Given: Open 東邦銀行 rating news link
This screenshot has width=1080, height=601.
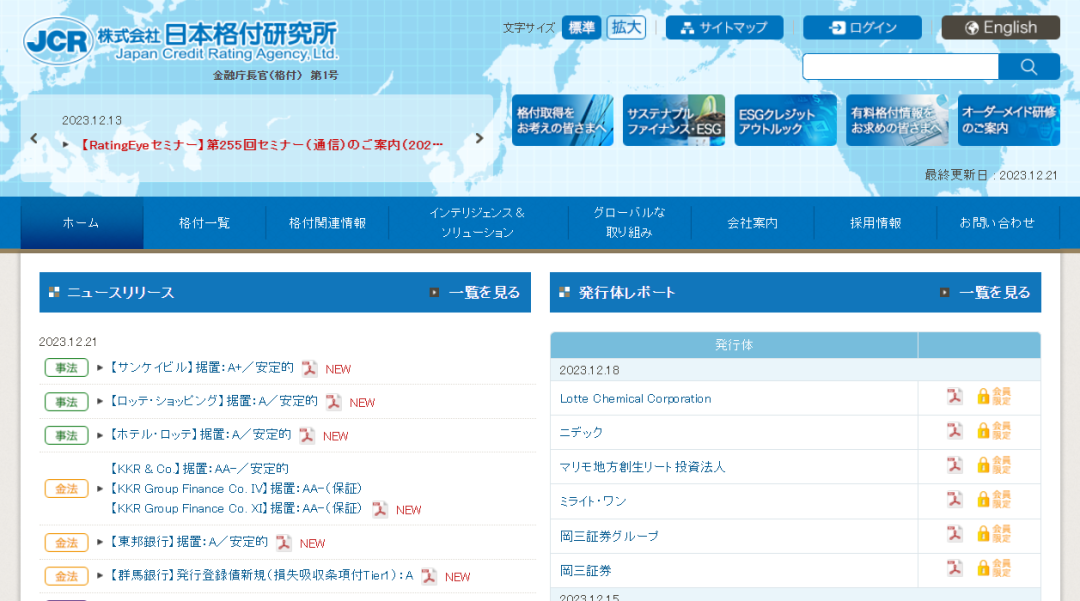Looking at the screenshot, I should tap(188, 542).
